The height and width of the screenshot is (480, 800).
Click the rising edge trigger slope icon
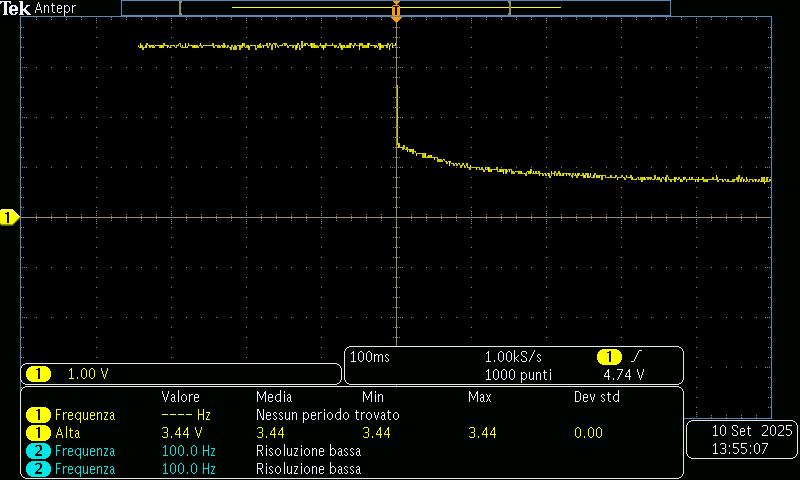[637, 357]
